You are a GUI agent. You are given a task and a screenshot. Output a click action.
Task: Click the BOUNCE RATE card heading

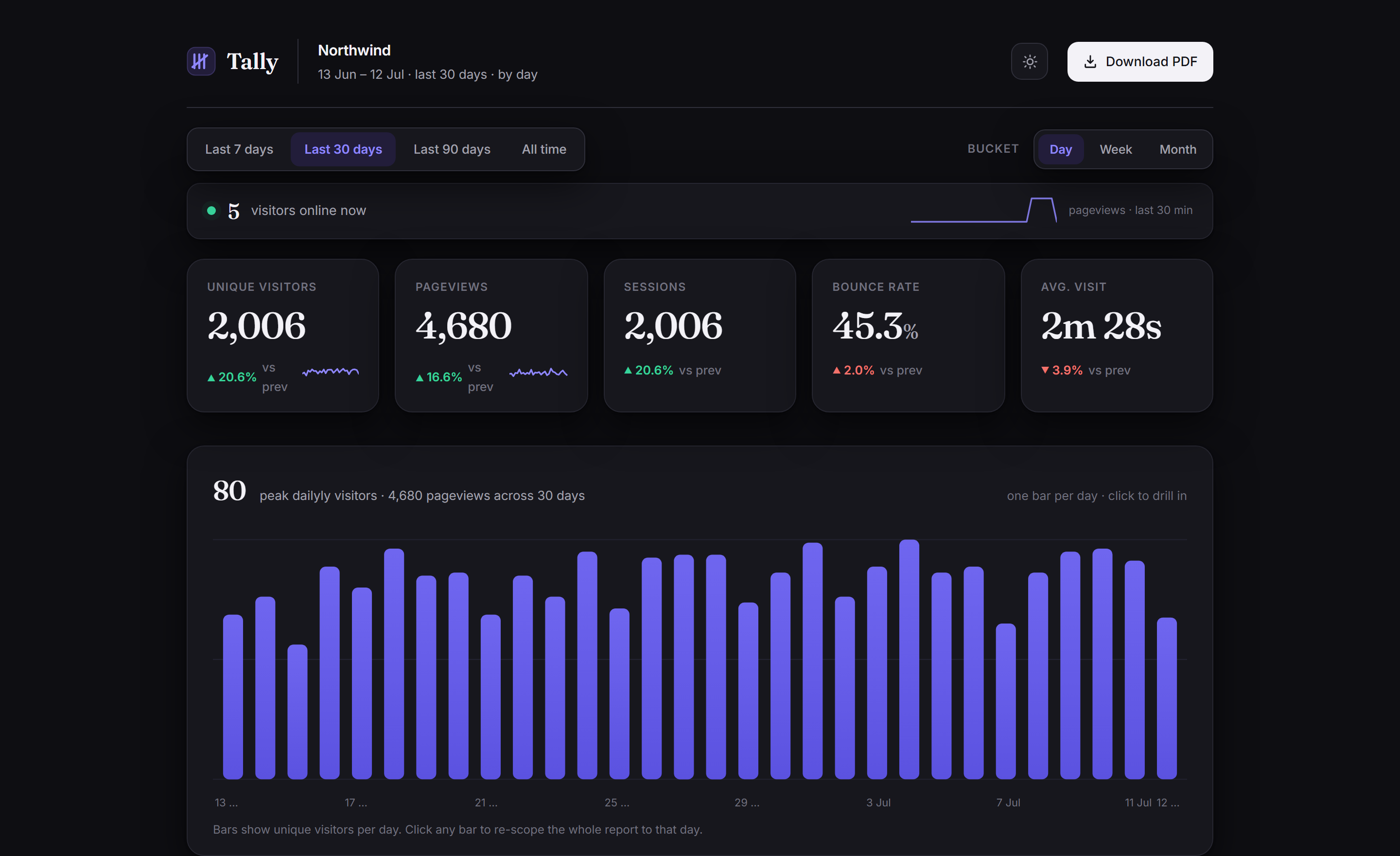[875, 287]
